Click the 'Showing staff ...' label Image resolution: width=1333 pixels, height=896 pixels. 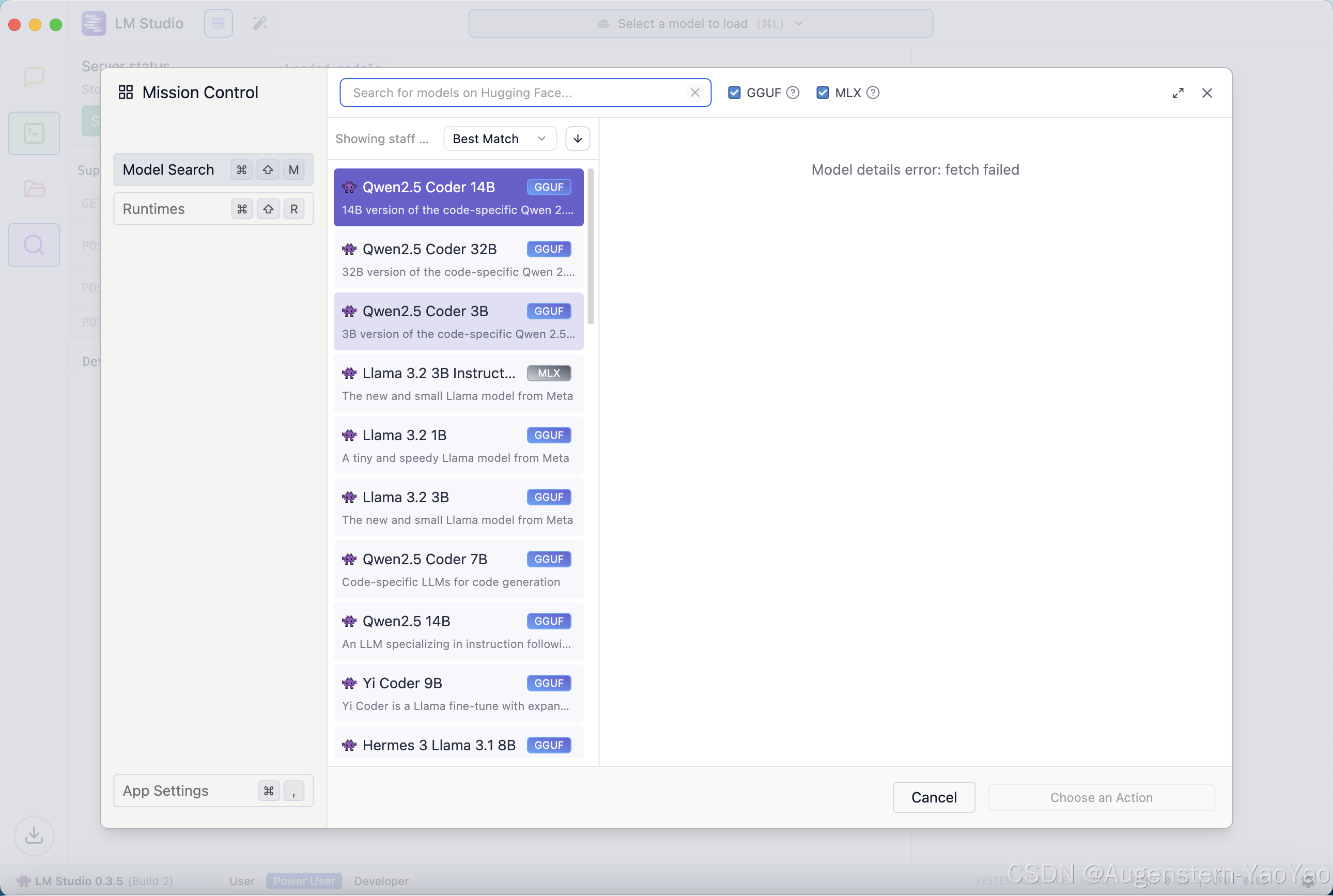(x=382, y=139)
